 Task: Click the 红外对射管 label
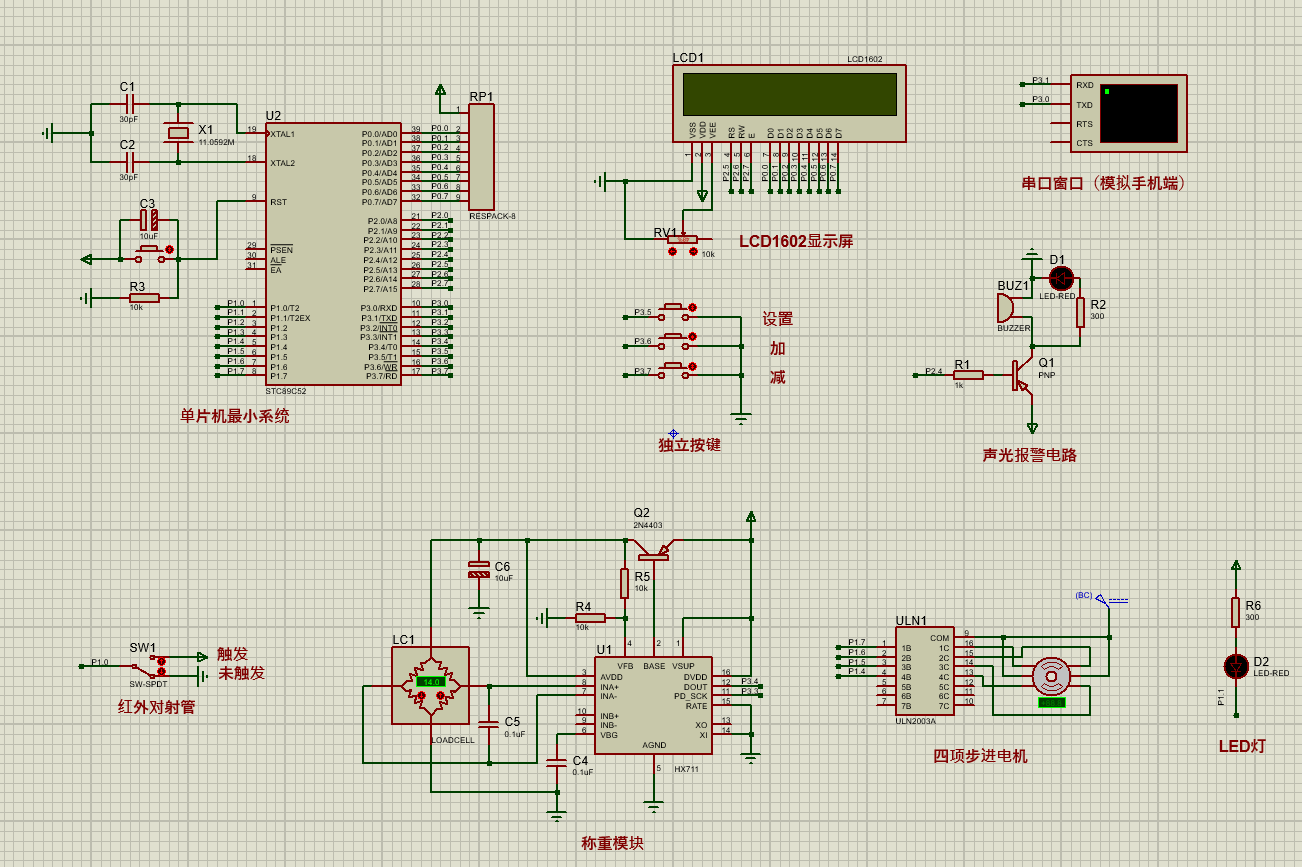tap(156, 707)
